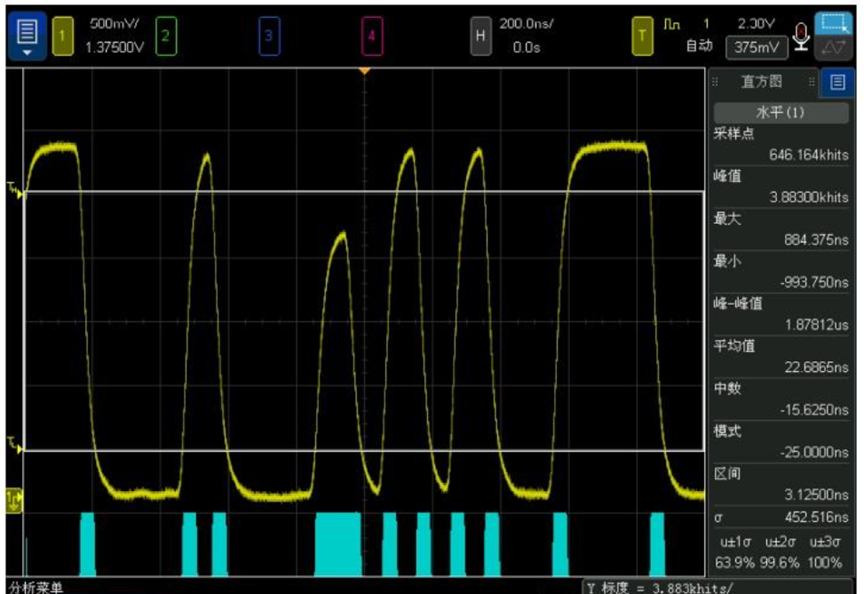Click the waveform cursor icon below zoom box
864x594 pixels.
(x=835, y=48)
